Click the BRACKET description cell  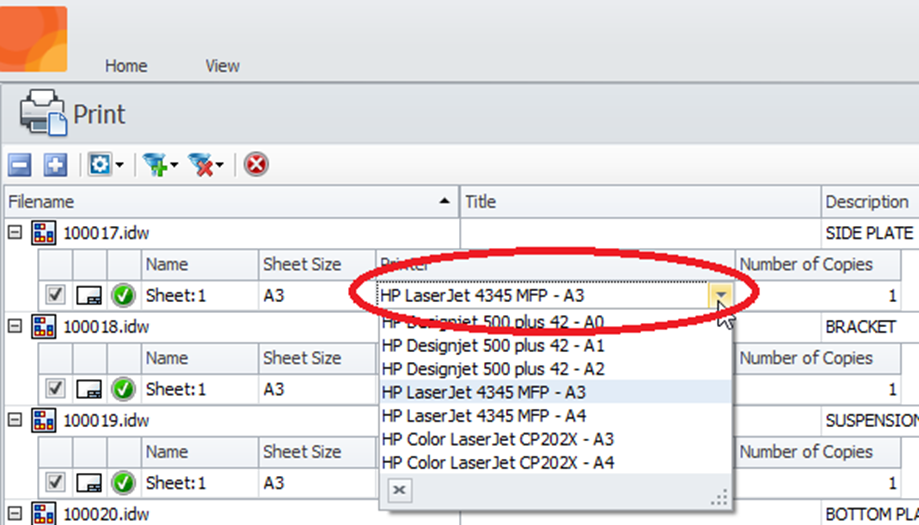coord(870,327)
